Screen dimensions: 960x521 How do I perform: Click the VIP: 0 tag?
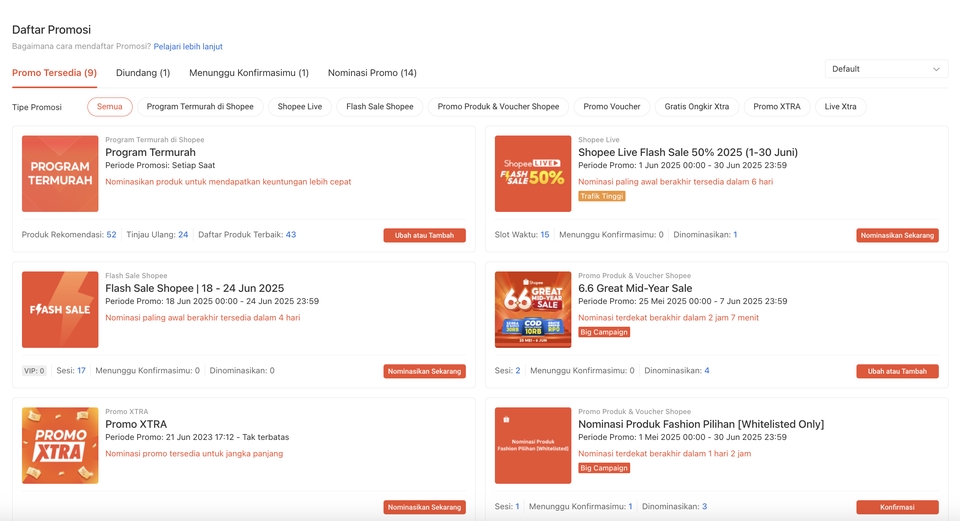[34, 371]
